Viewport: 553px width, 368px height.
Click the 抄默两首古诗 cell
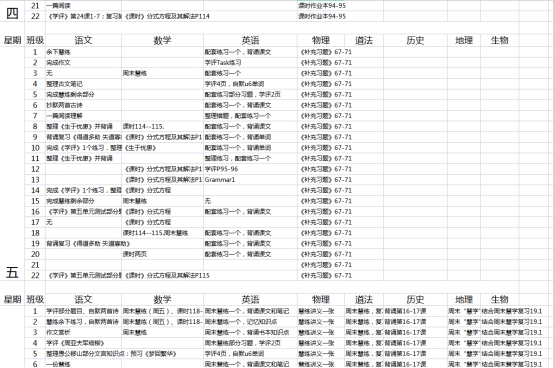[84, 105]
